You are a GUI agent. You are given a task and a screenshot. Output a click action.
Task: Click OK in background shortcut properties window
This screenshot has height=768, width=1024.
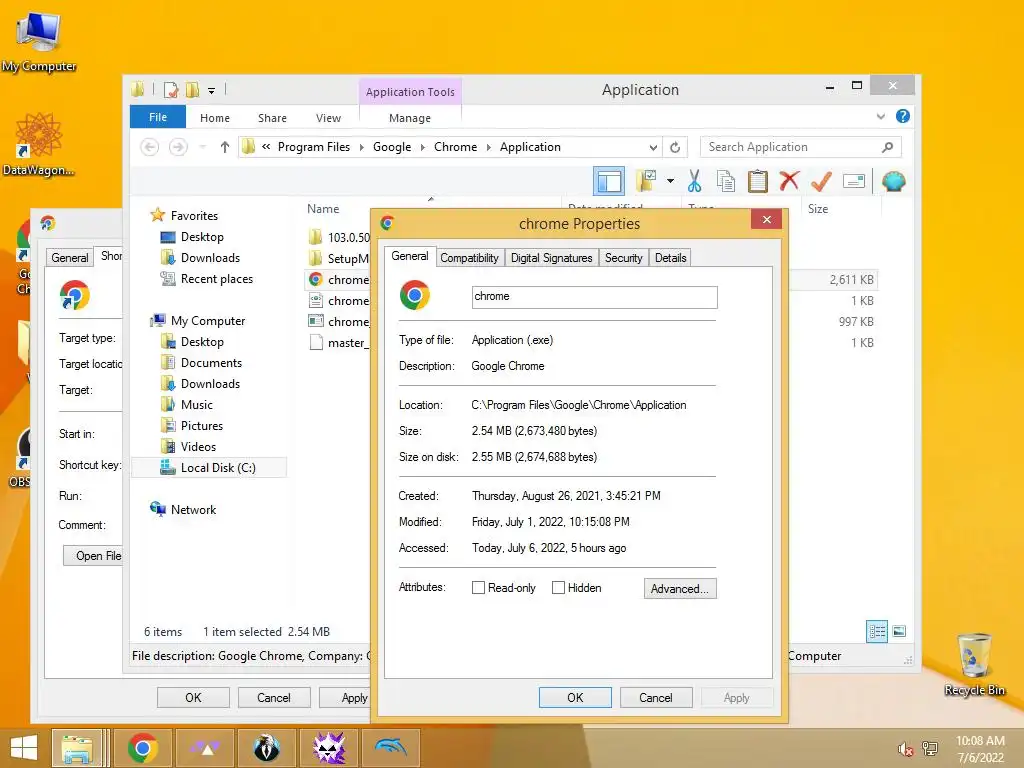(193, 697)
